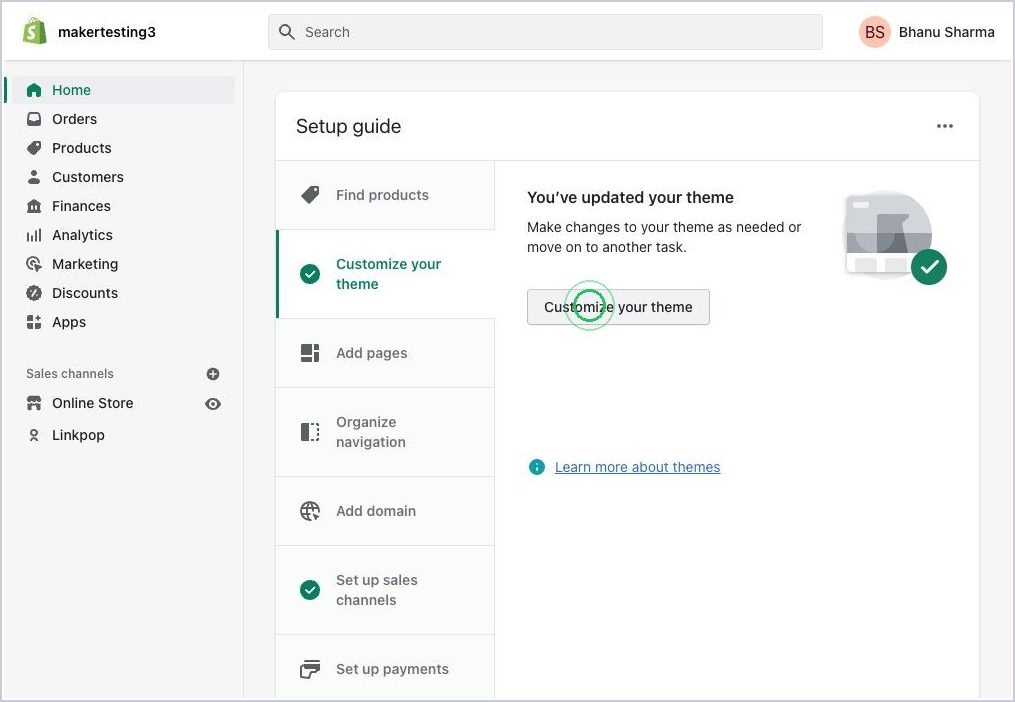1015x702 pixels.
Task: Open the Marketing target icon
Action: pyautogui.click(x=34, y=264)
